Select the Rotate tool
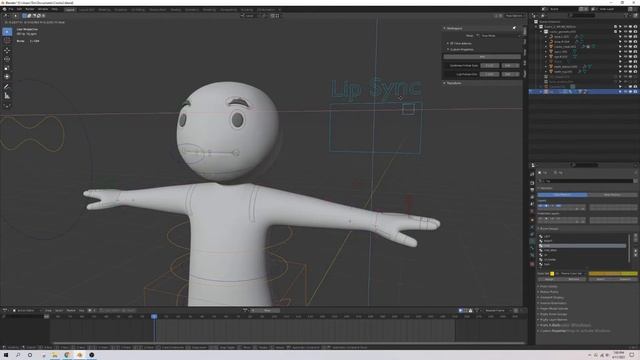640x360 pixels. tap(7, 59)
